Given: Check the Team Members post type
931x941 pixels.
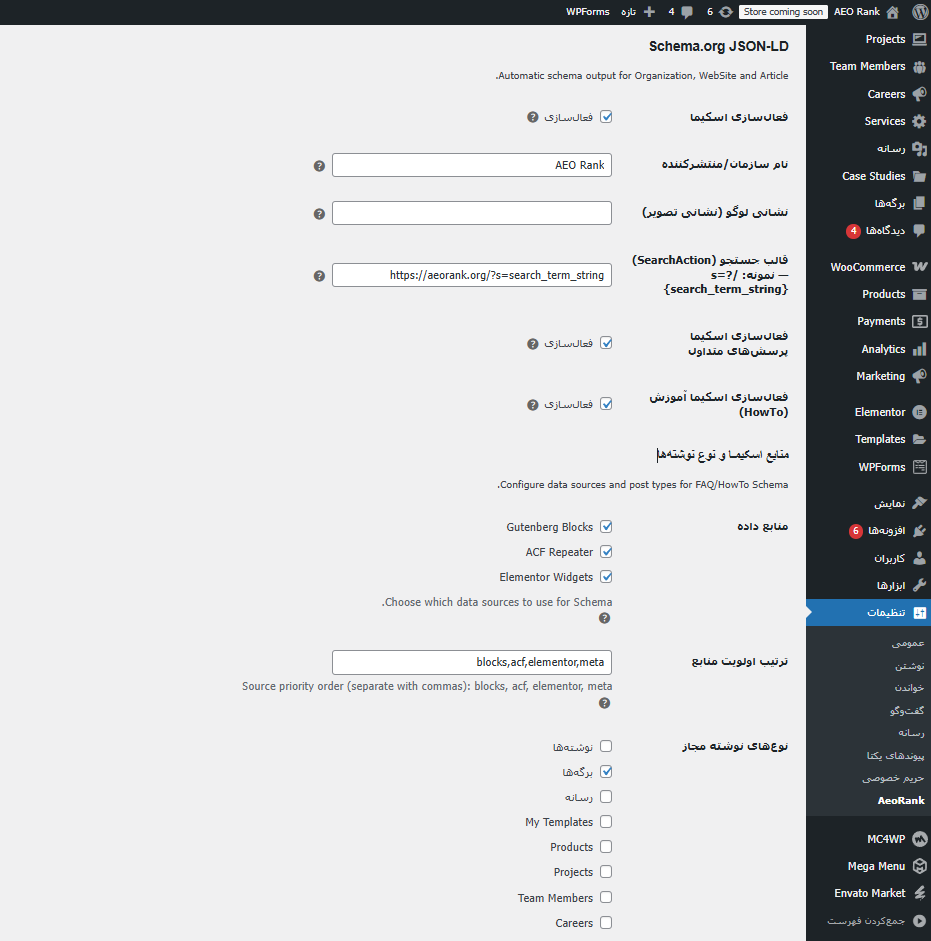Looking at the screenshot, I should coord(606,898).
